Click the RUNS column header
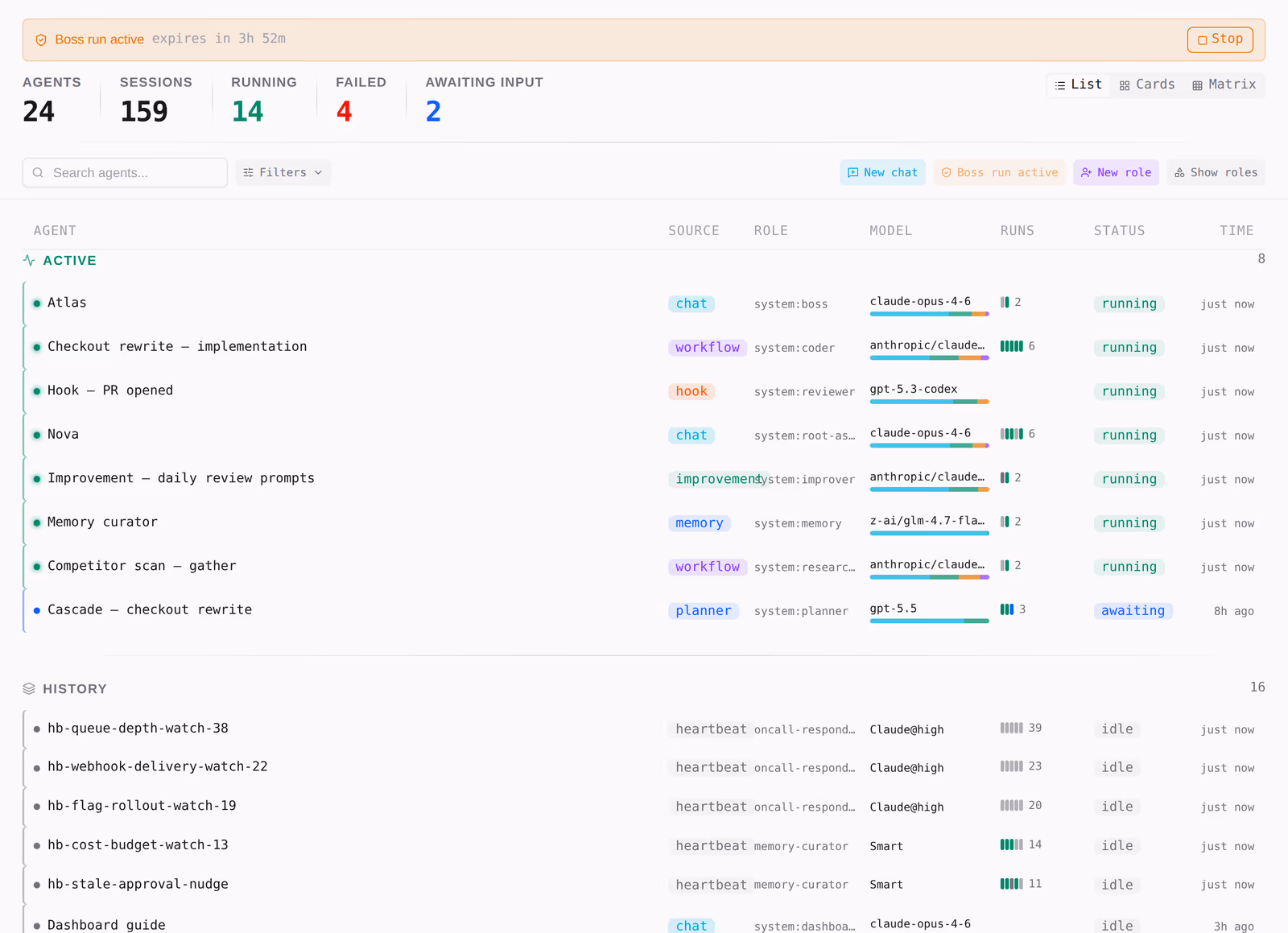This screenshot has width=1288, height=933. point(1018,231)
